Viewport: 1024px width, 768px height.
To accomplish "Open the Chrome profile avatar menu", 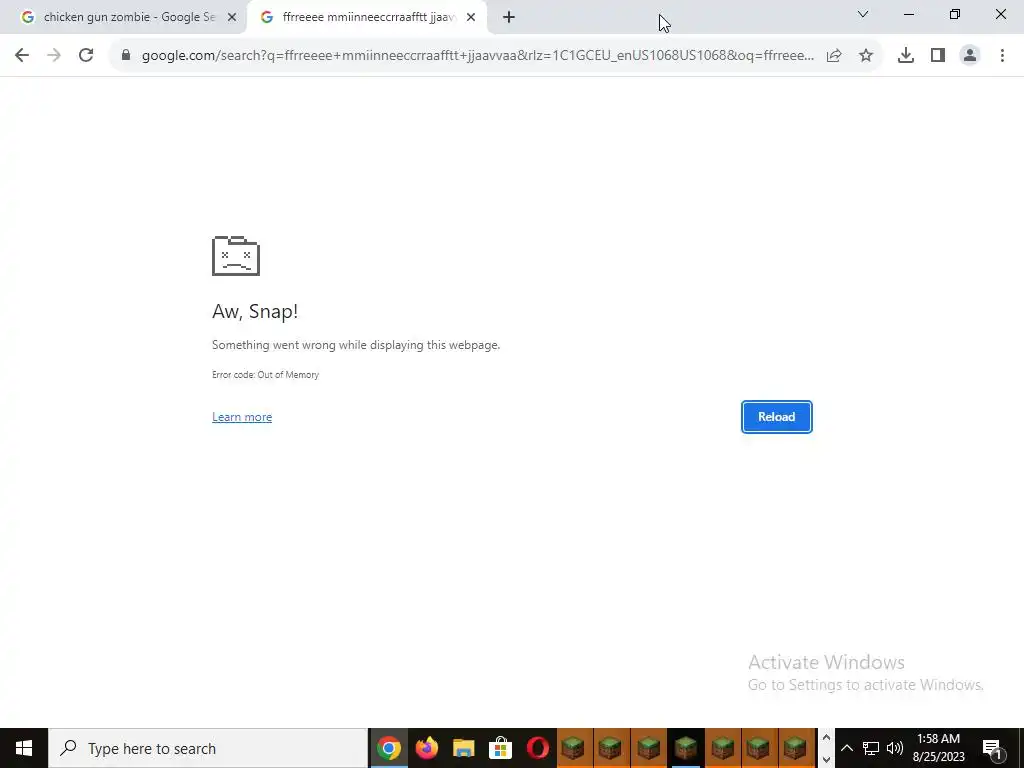I will [970, 56].
